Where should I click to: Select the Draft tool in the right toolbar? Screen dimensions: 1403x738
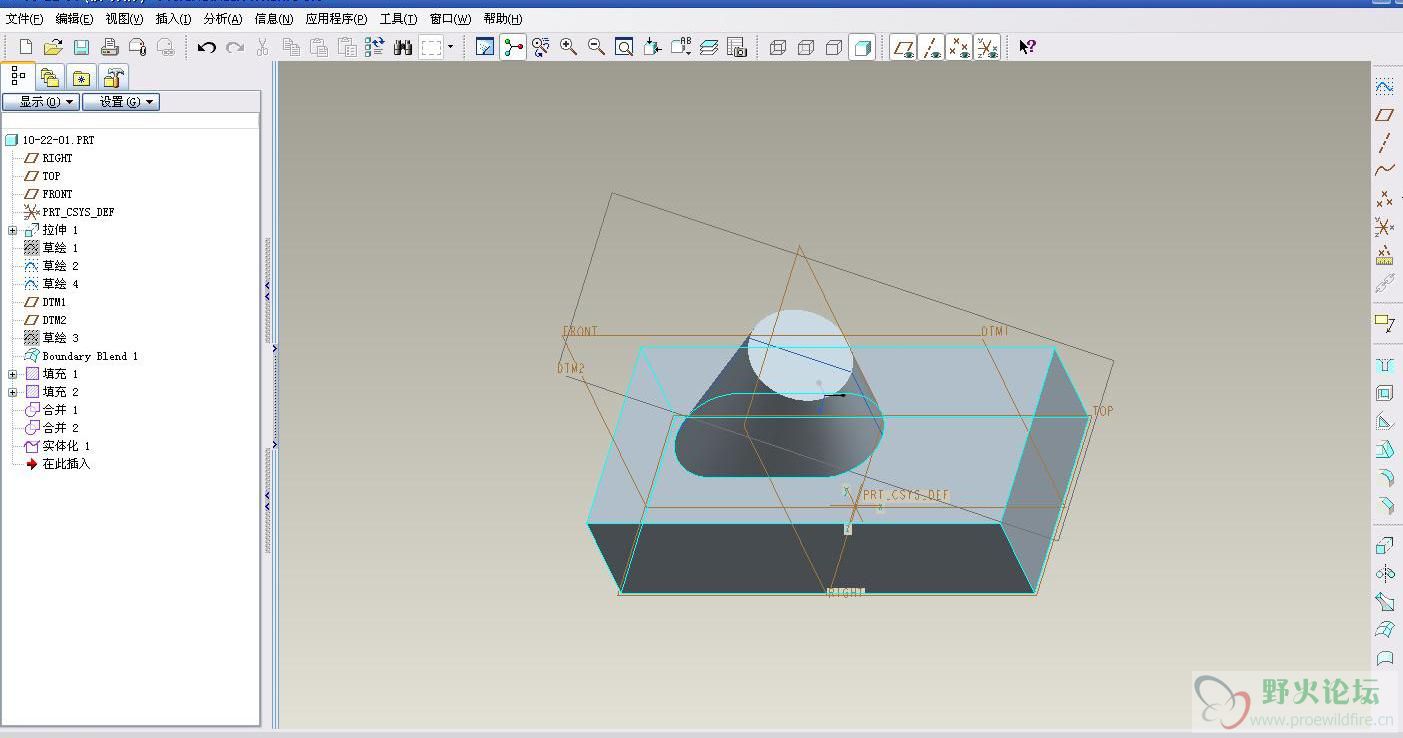1385,449
